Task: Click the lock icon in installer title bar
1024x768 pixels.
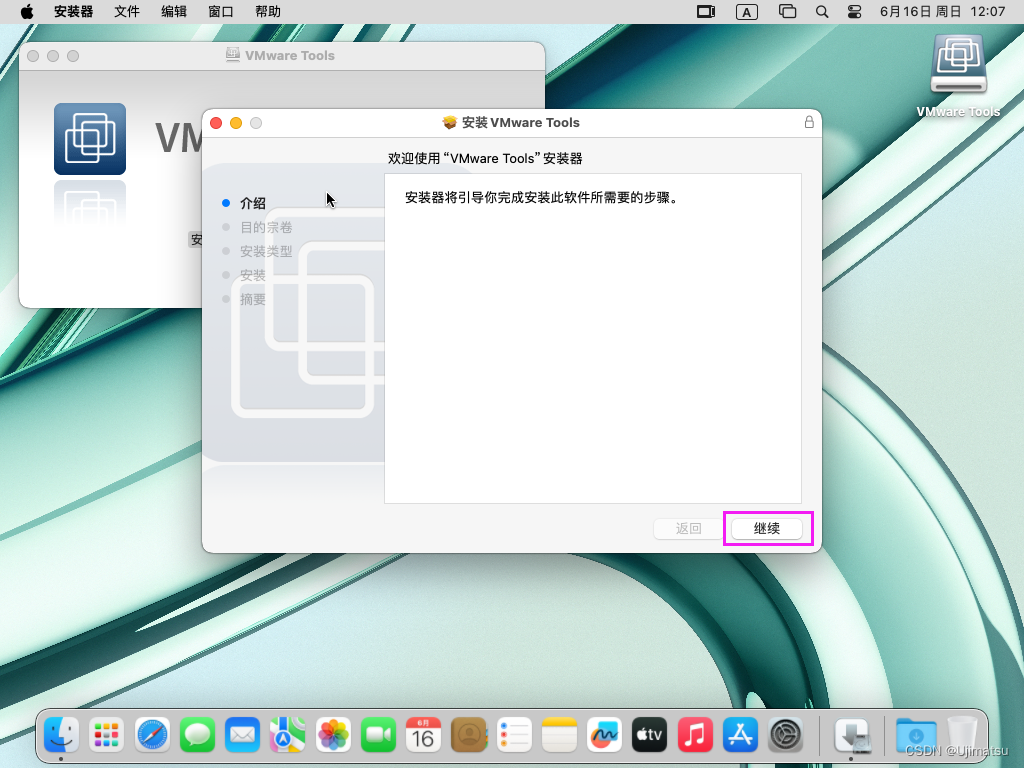Action: click(x=808, y=122)
